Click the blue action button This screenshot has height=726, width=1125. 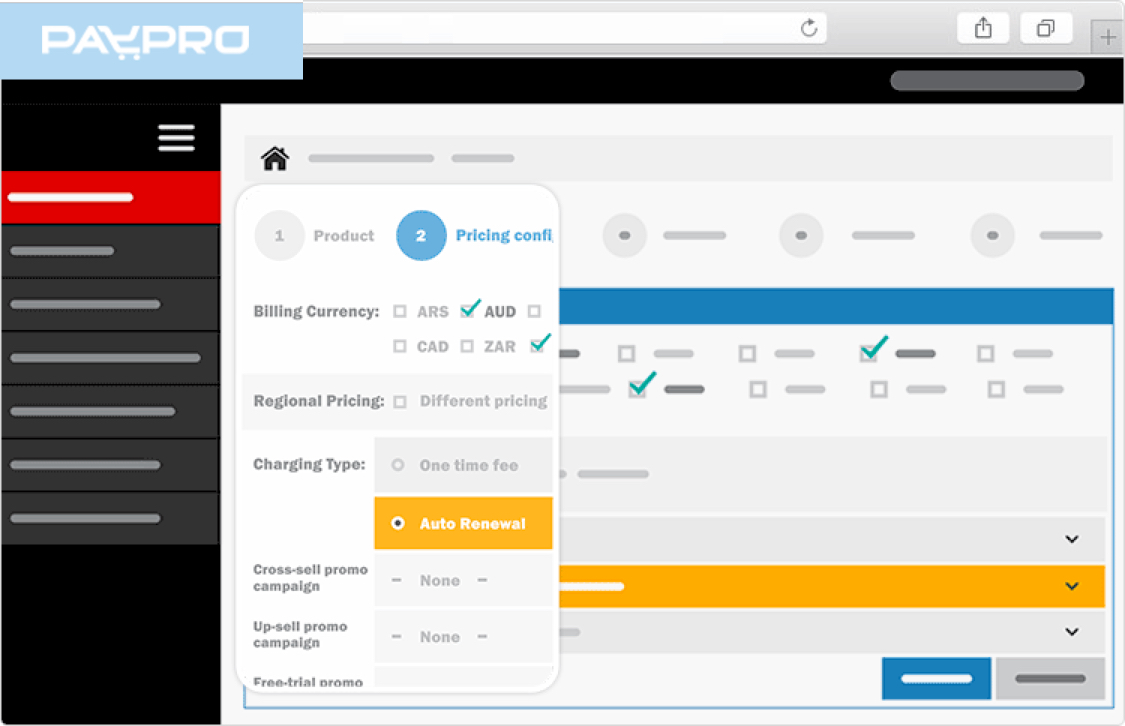point(936,678)
